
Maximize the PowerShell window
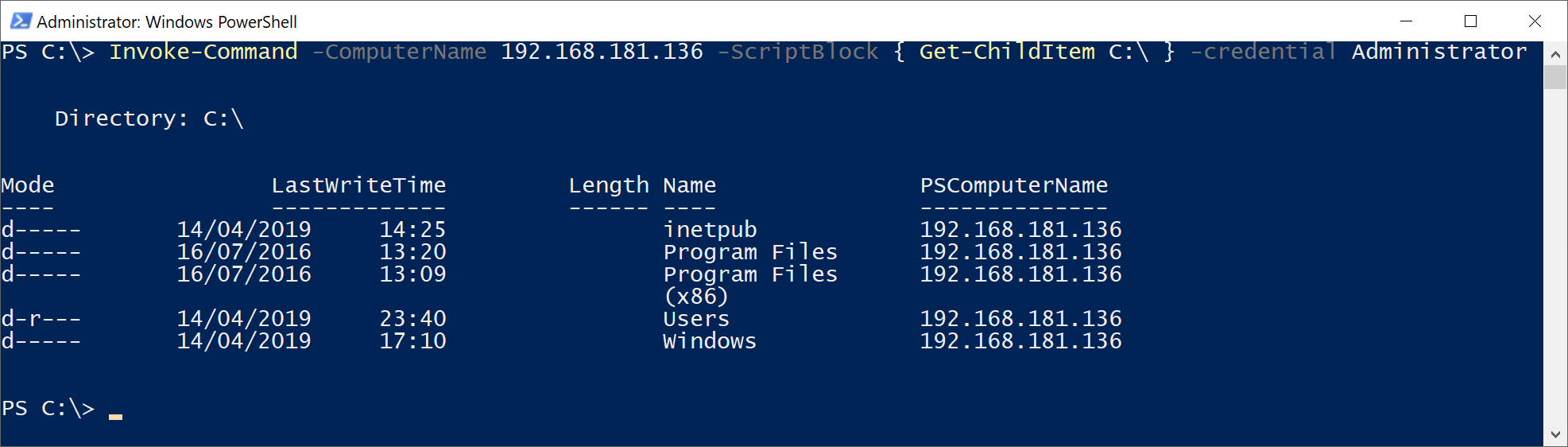pyautogui.click(x=1470, y=21)
